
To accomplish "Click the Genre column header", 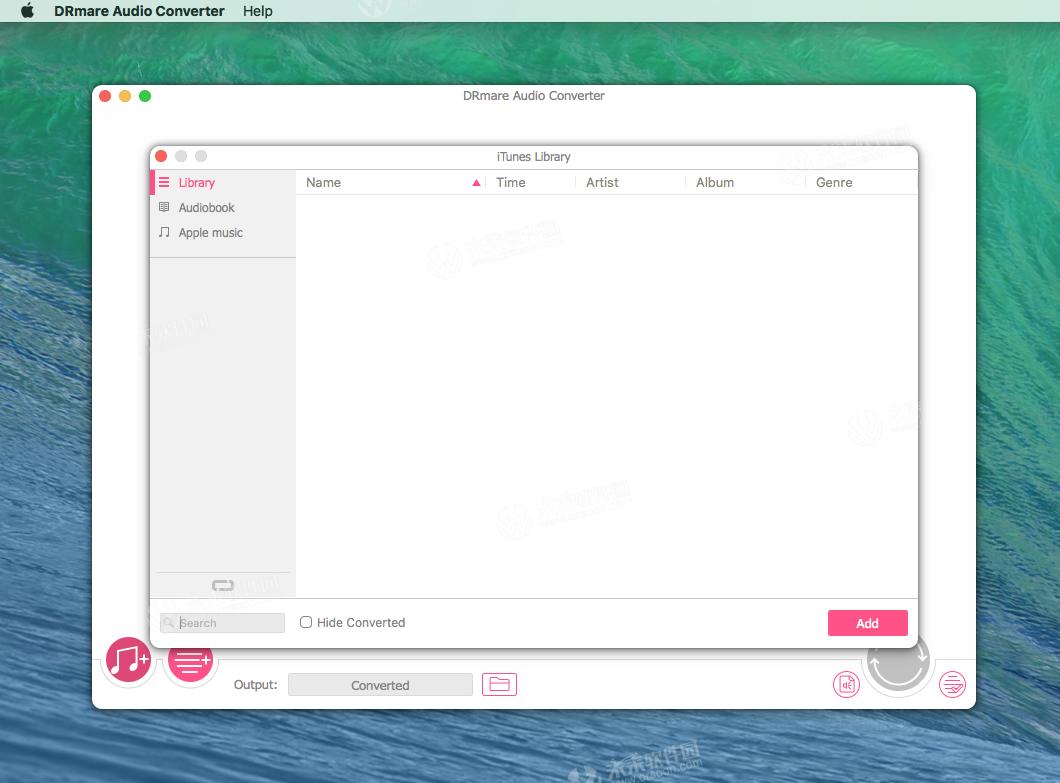I will click(x=834, y=183).
